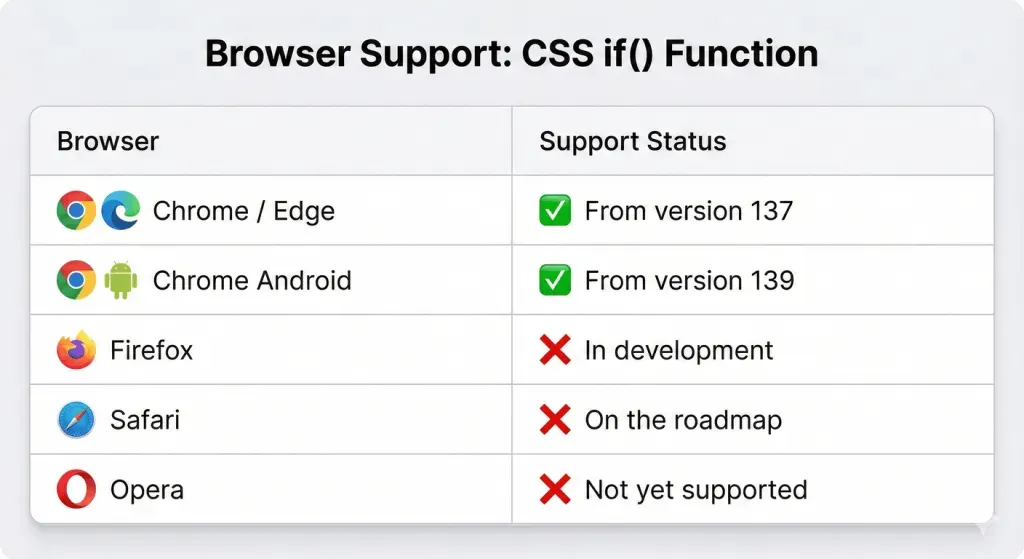Click the red X beside In development

click(x=555, y=350)
